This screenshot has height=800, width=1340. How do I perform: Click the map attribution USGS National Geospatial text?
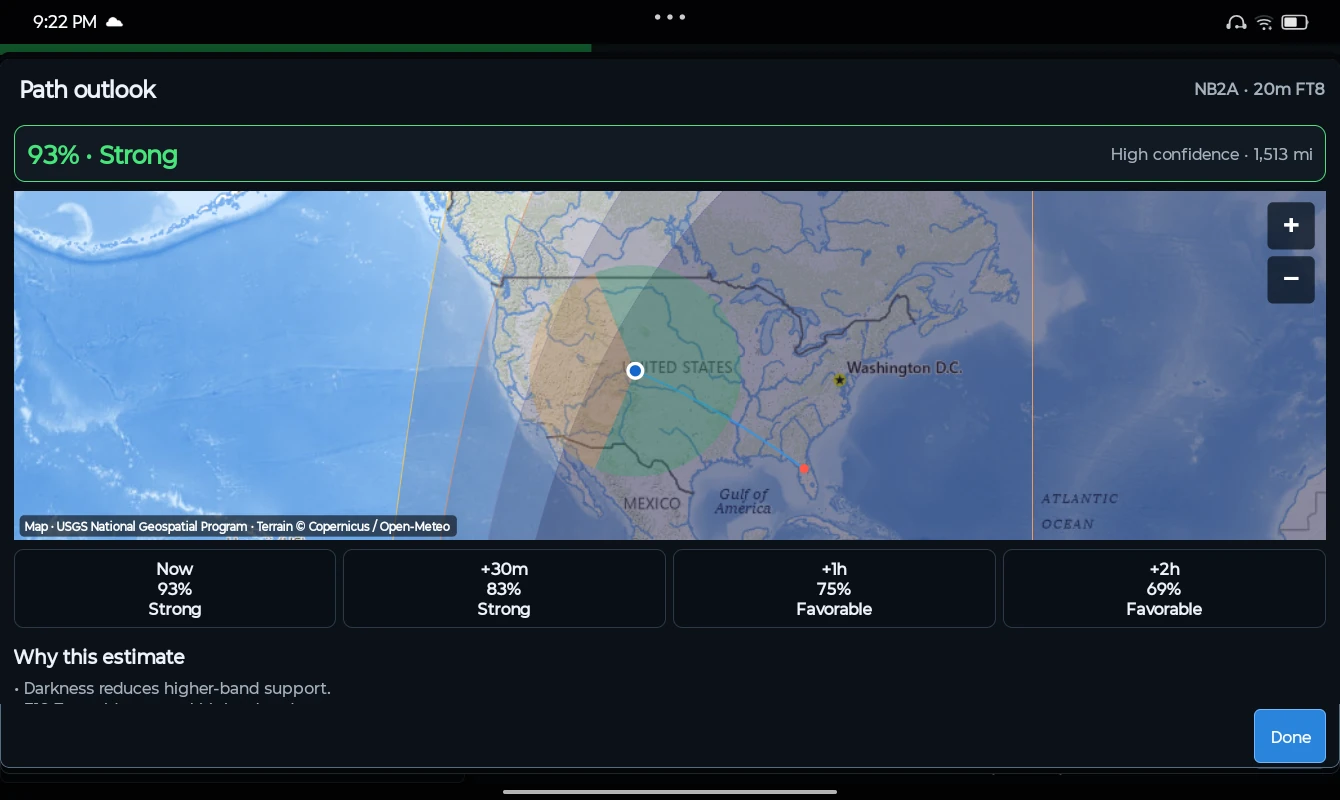point(238,526)
